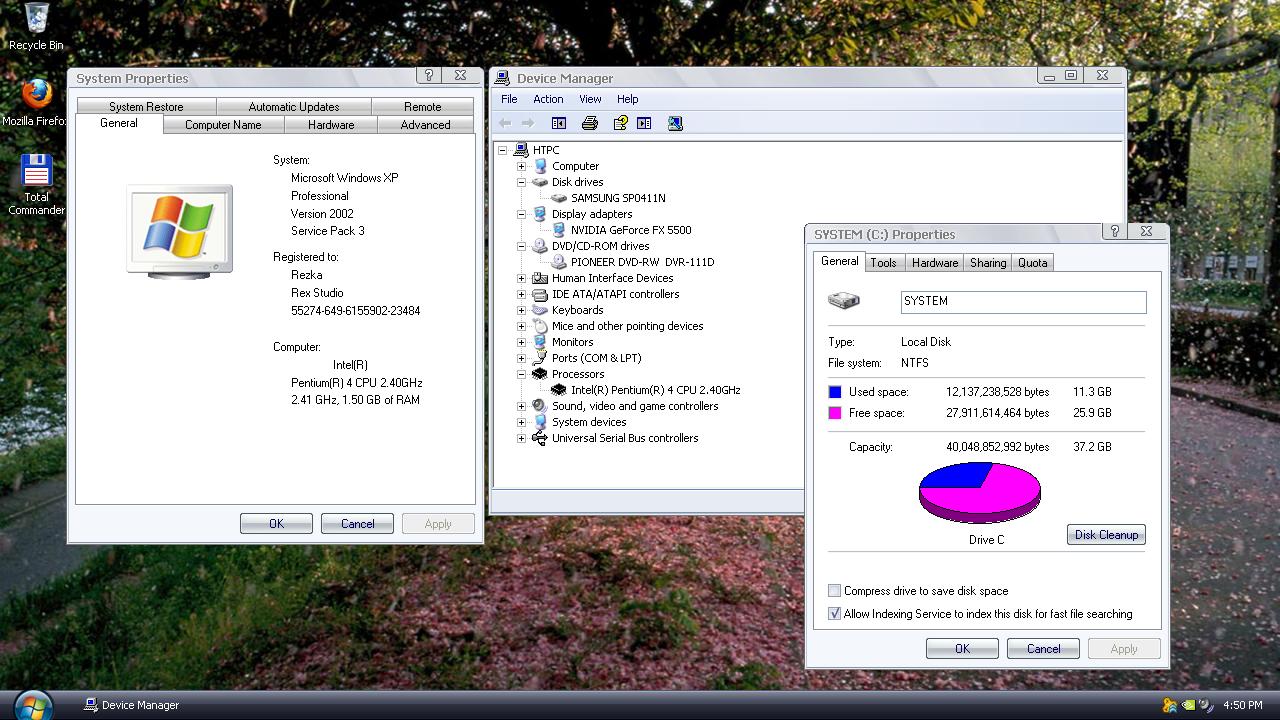Open the Help menu

[627, 99]
